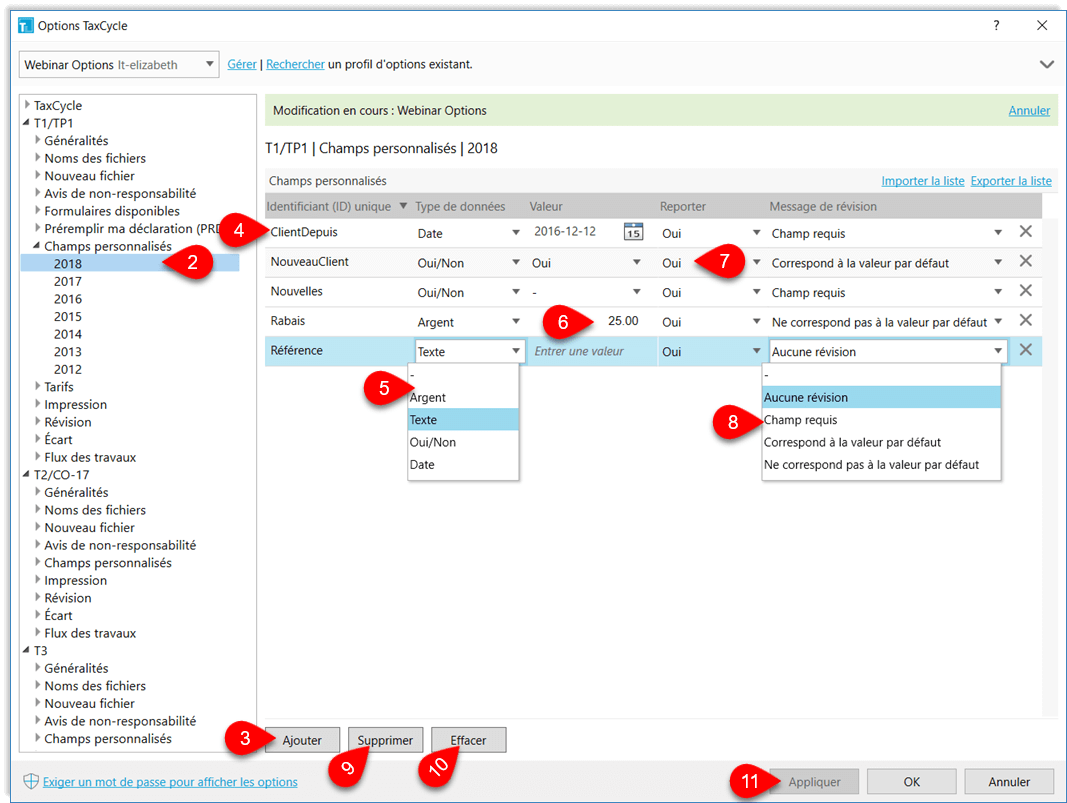Open T2 Avis de non-responsabilité item
This screenshot has width=1067, height=803.
tap(120, 545)
